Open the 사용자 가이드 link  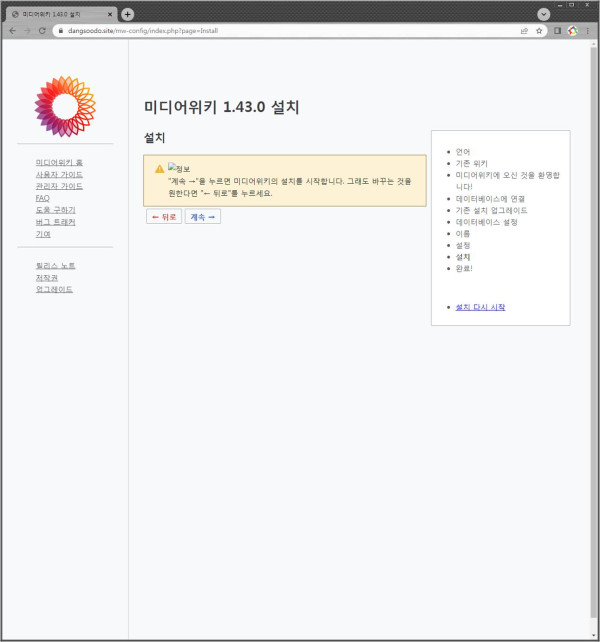(59, 174)
